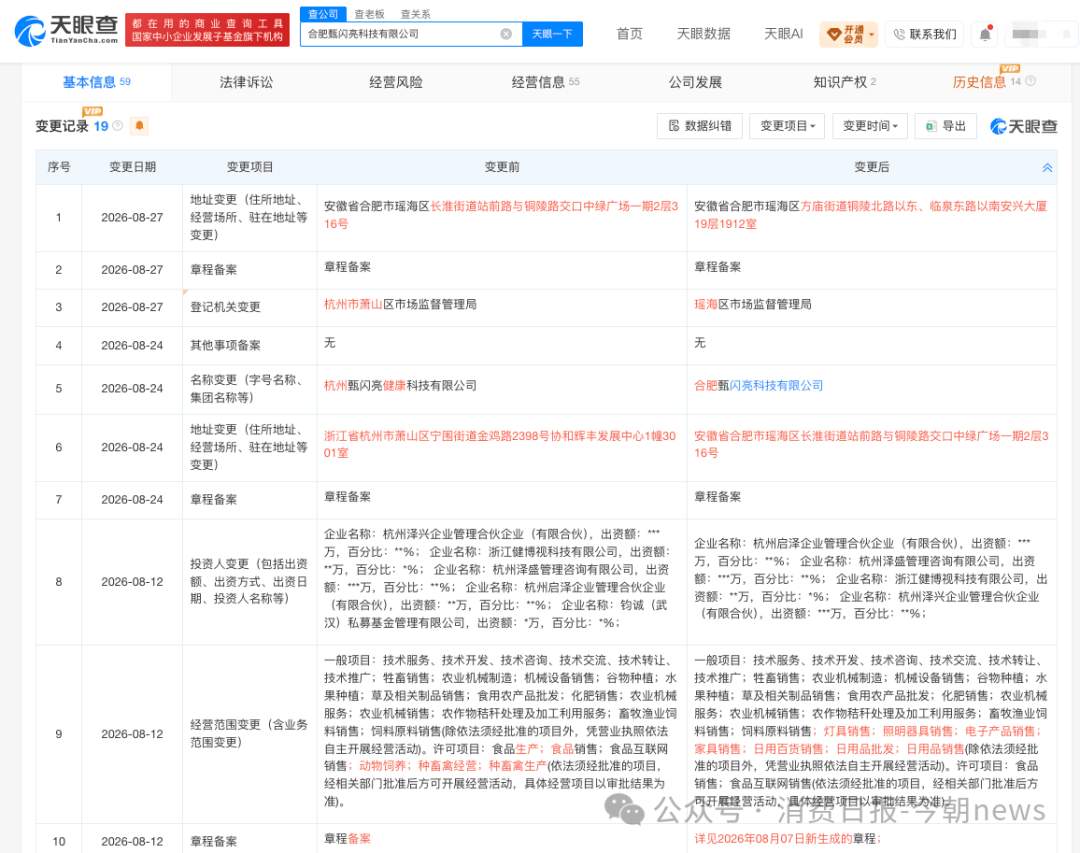Click the 导出 export button
Image resolution: width=1080 pixels, height=853 pixels.
coord(946,126)
